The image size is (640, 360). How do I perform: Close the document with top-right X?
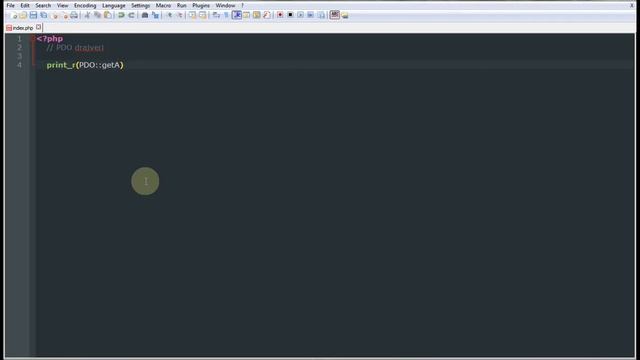click(x=632, y=5)
